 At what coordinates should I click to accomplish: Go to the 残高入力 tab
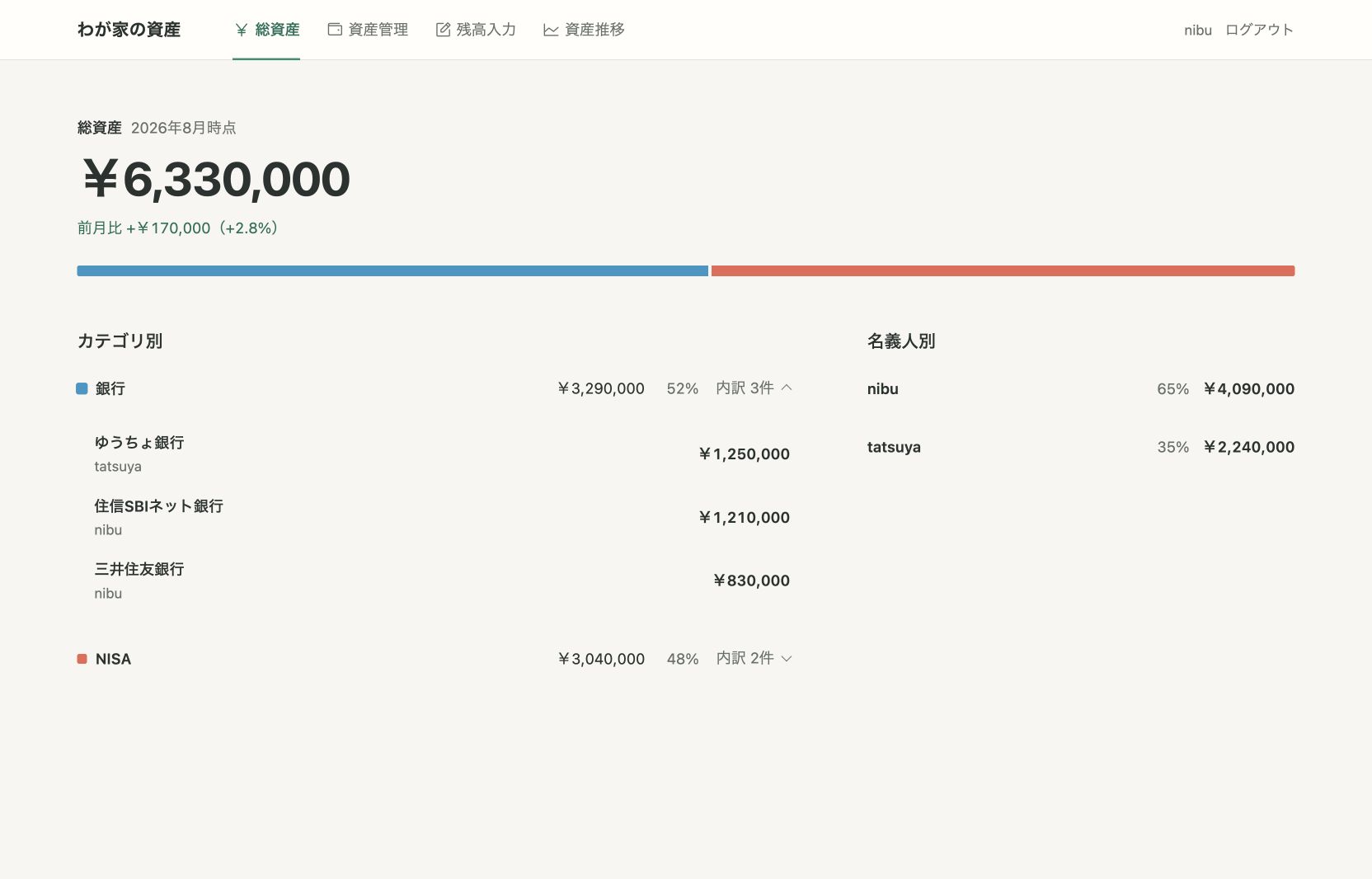tap(476, 30)
